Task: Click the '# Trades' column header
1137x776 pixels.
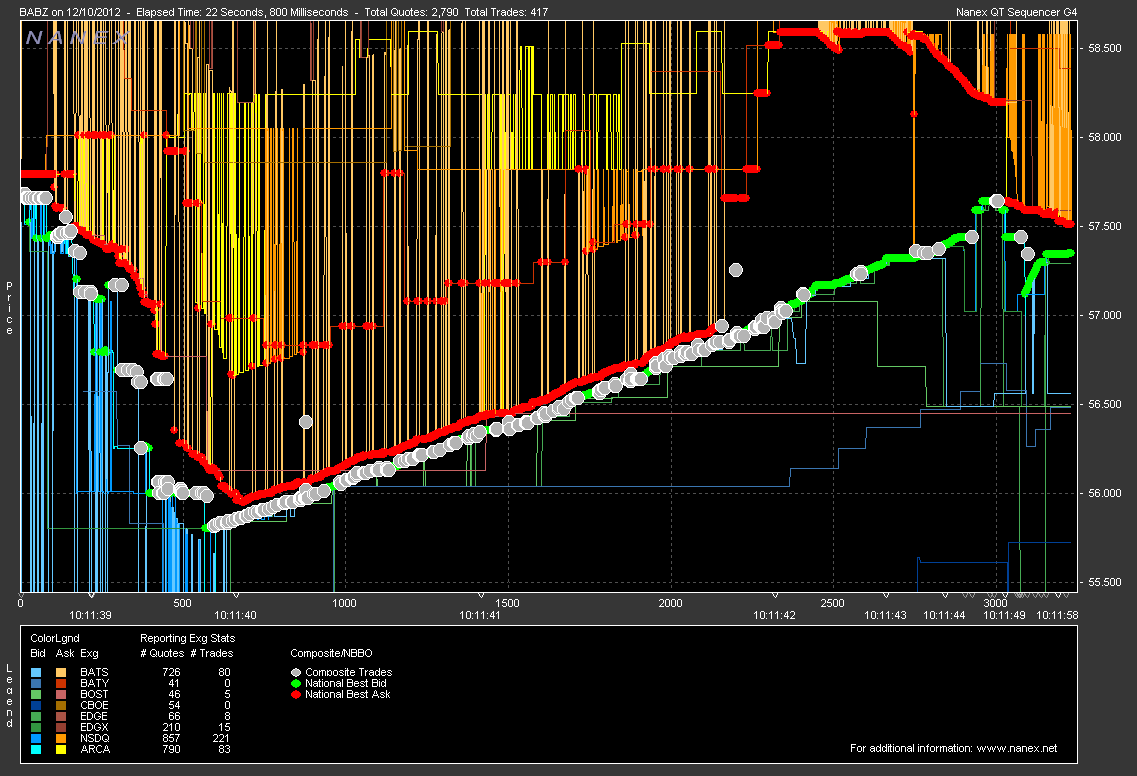Action: click(212, 653)
